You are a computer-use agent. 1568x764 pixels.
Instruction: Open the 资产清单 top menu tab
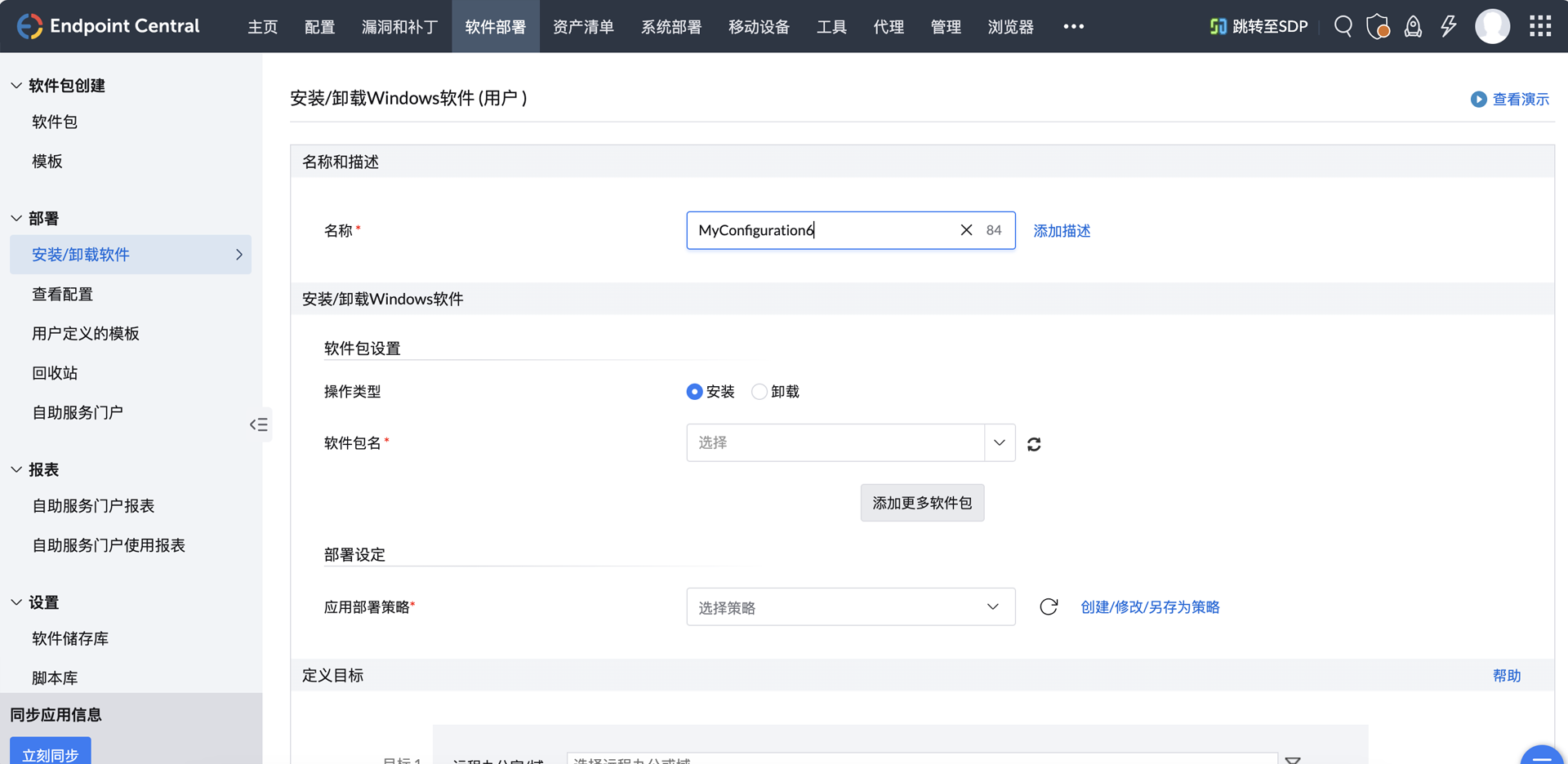click(x=583, y=27)
